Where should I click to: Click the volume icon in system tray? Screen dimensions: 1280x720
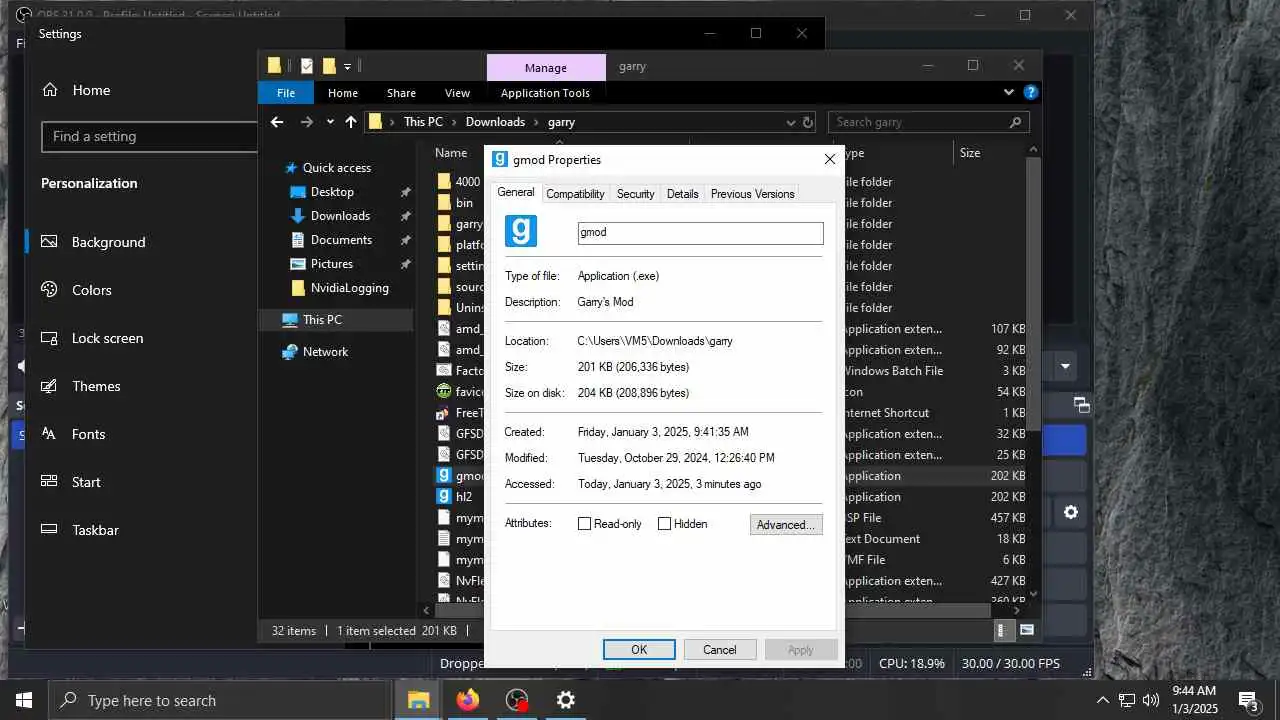1151,700
